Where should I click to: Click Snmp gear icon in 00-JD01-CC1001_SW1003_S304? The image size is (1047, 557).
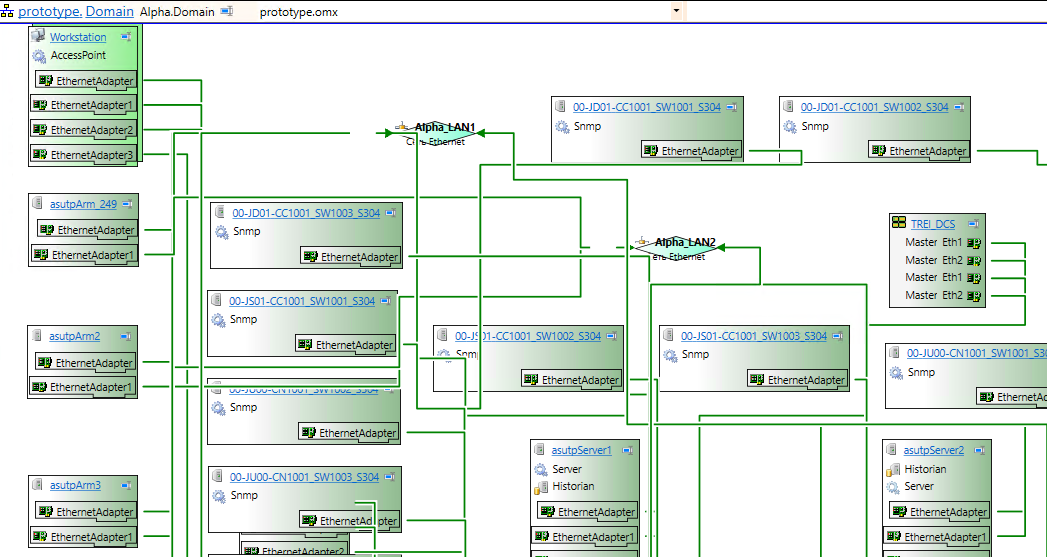pyautogui.click(x=222, y=232)
